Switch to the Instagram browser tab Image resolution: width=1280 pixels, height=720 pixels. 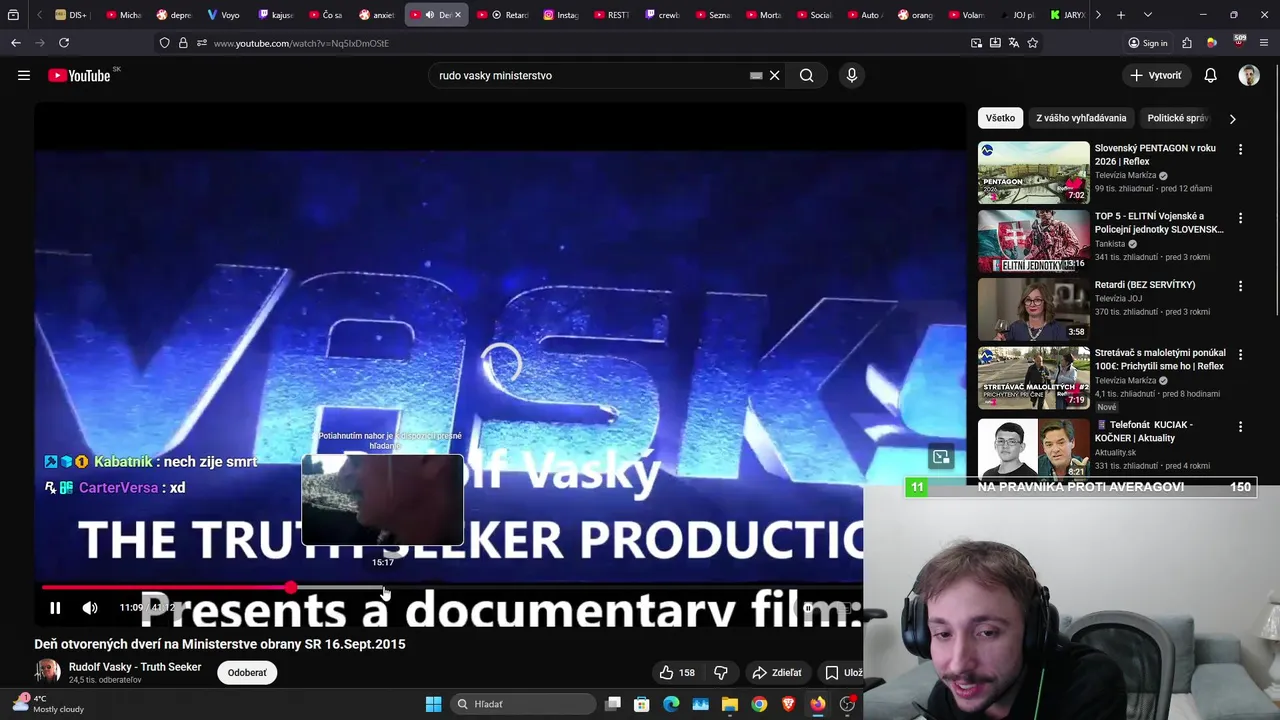562,15
